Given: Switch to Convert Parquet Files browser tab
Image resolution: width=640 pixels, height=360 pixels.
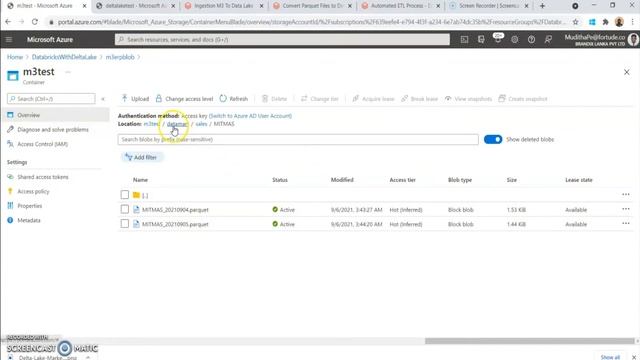Looking at the screenshot, I should (312, 6).
